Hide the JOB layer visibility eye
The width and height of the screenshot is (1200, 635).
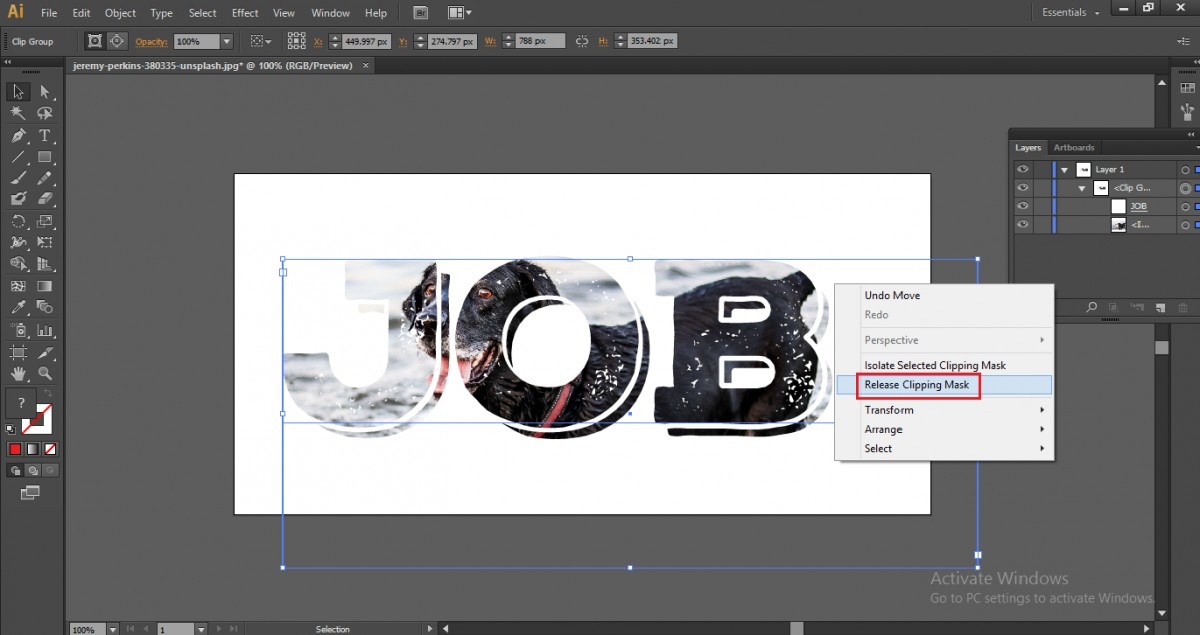(x=1023, y=205)
